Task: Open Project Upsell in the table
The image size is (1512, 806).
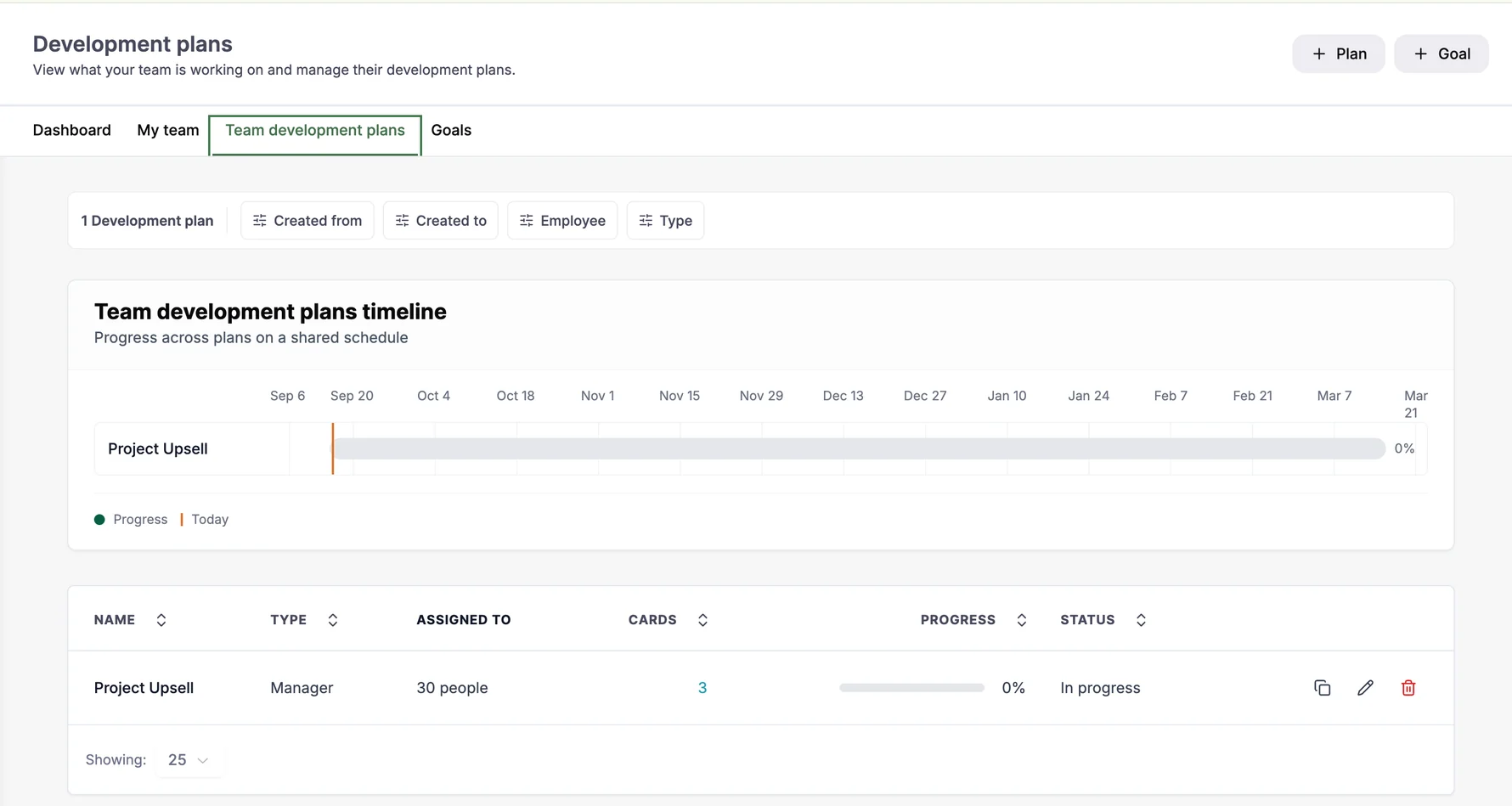Action: (x=144, y=688)
